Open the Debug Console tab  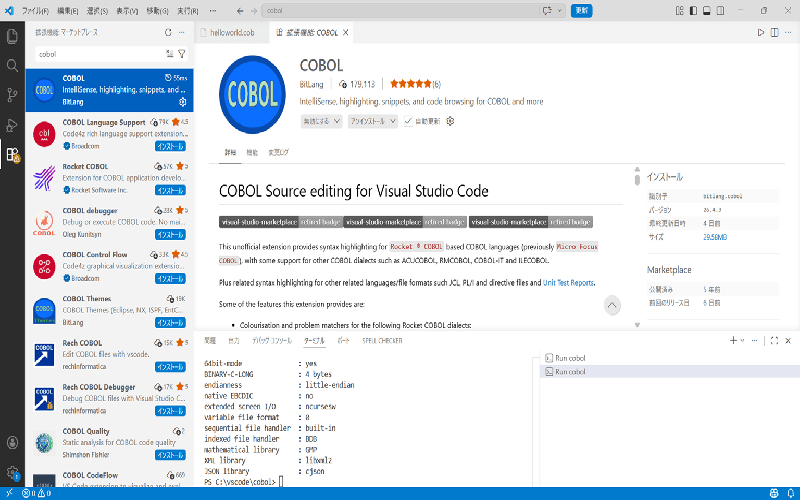coord(272,340)
